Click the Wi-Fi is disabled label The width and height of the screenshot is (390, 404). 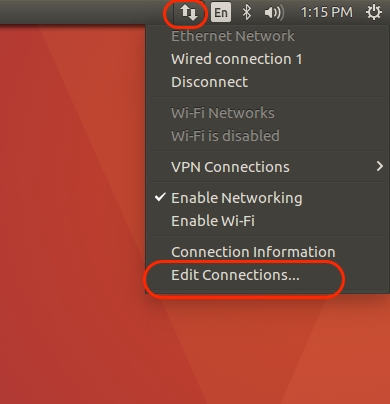[225, 136]
